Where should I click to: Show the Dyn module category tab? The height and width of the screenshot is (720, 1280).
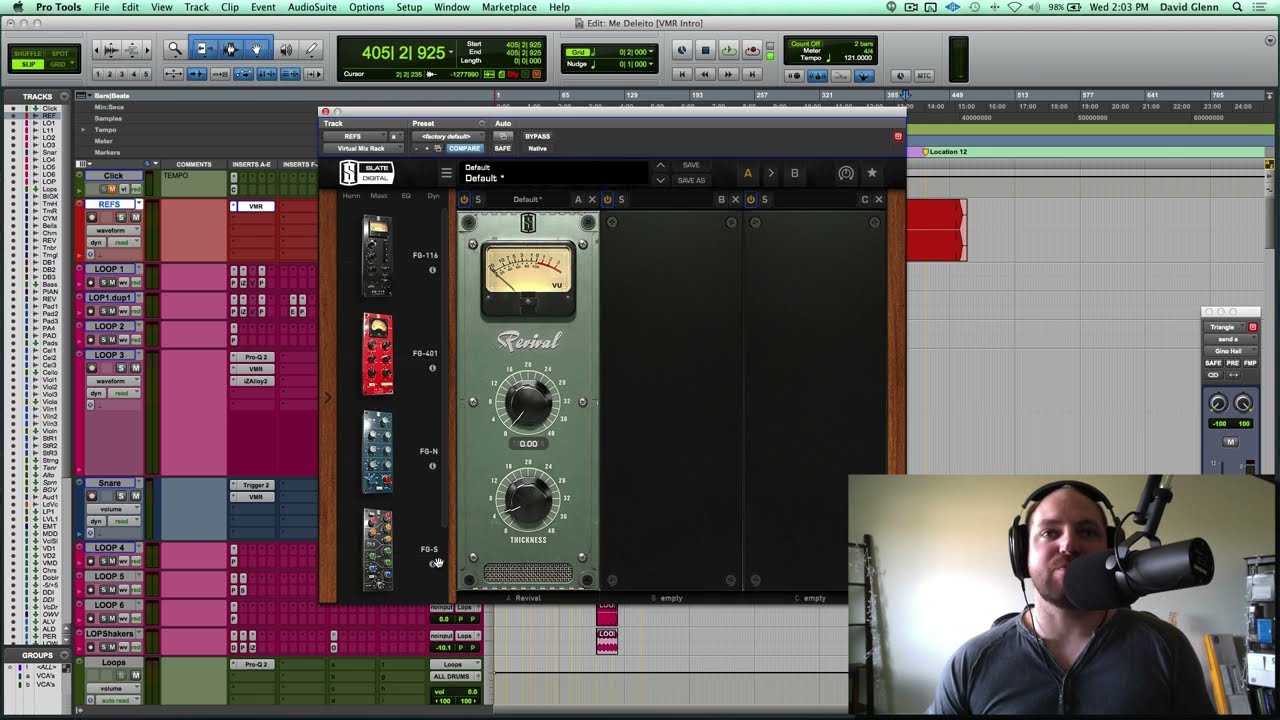point(433,196)
